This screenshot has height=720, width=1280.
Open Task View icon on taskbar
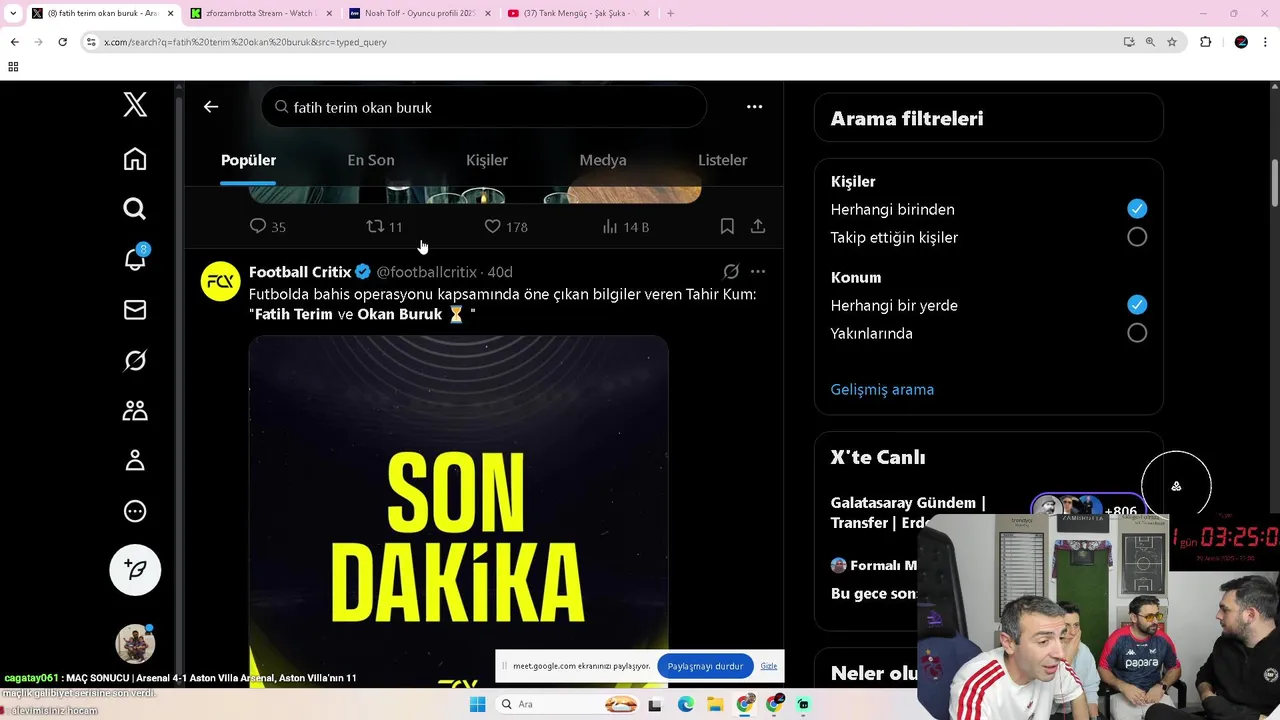coord(655,704)
